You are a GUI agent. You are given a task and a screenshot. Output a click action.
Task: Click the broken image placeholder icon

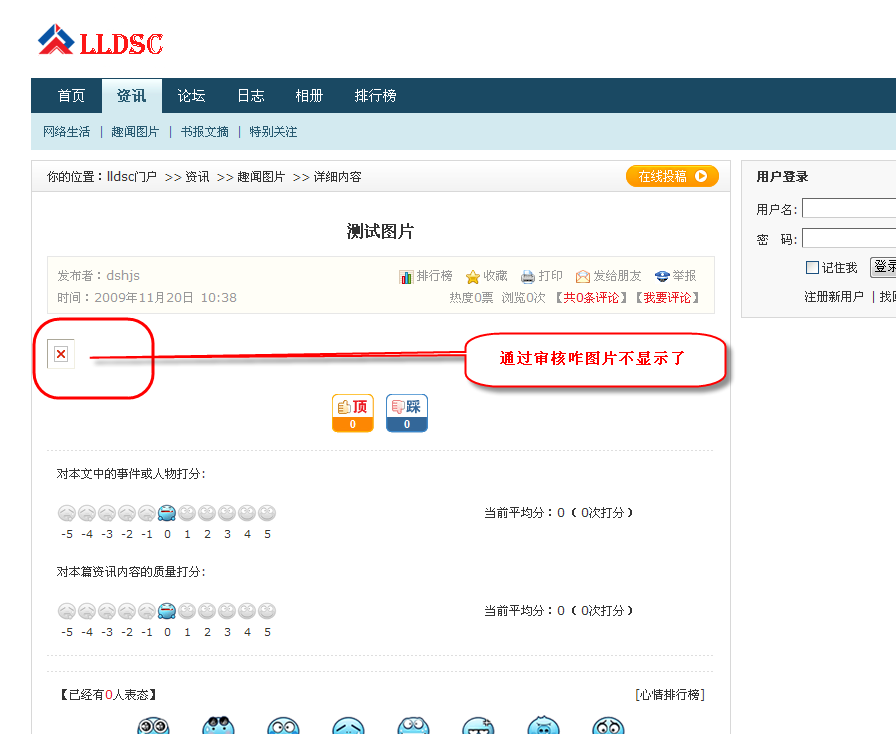point(59,353)
